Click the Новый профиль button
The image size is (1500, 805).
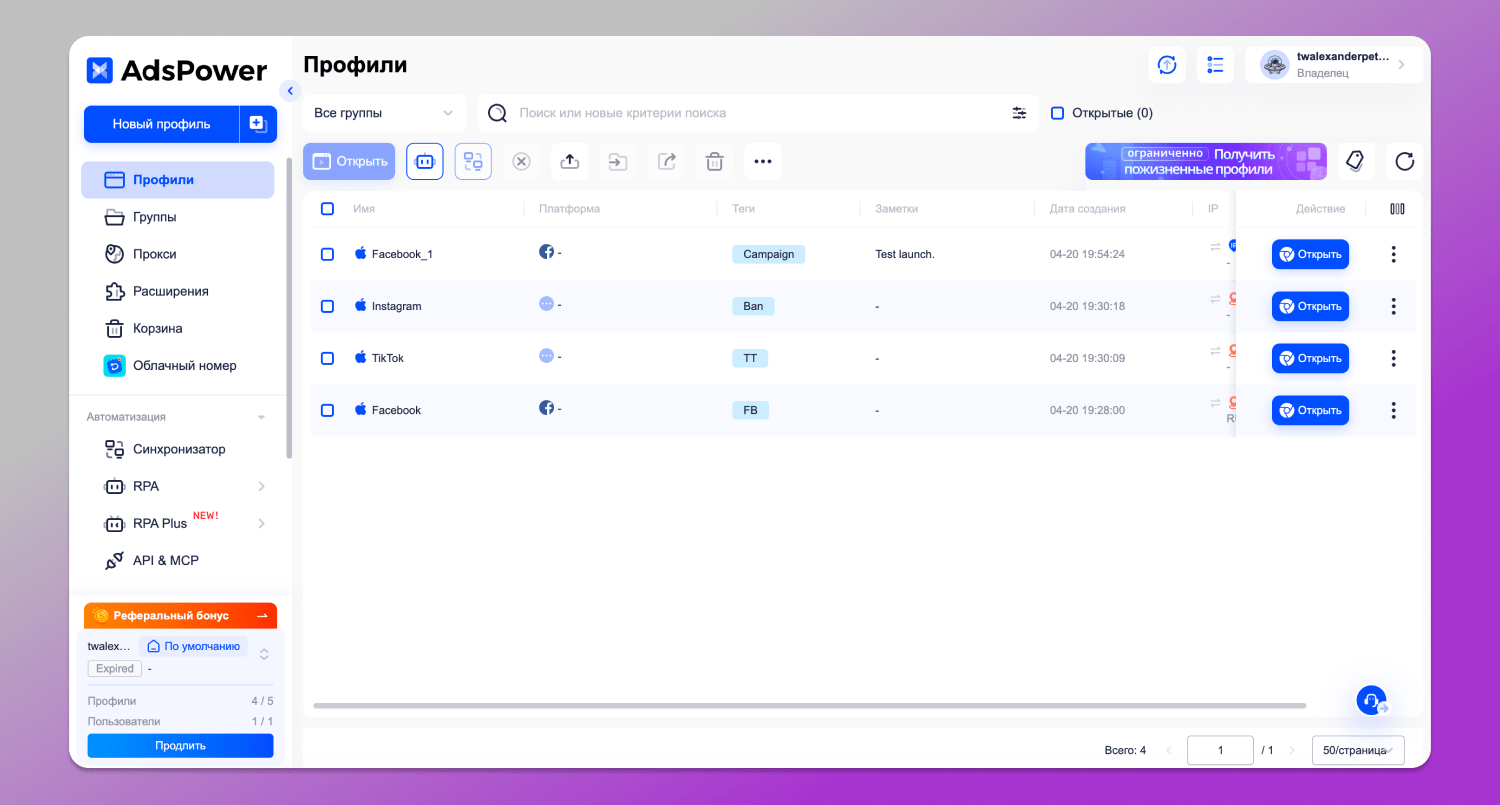coord(161,124)
